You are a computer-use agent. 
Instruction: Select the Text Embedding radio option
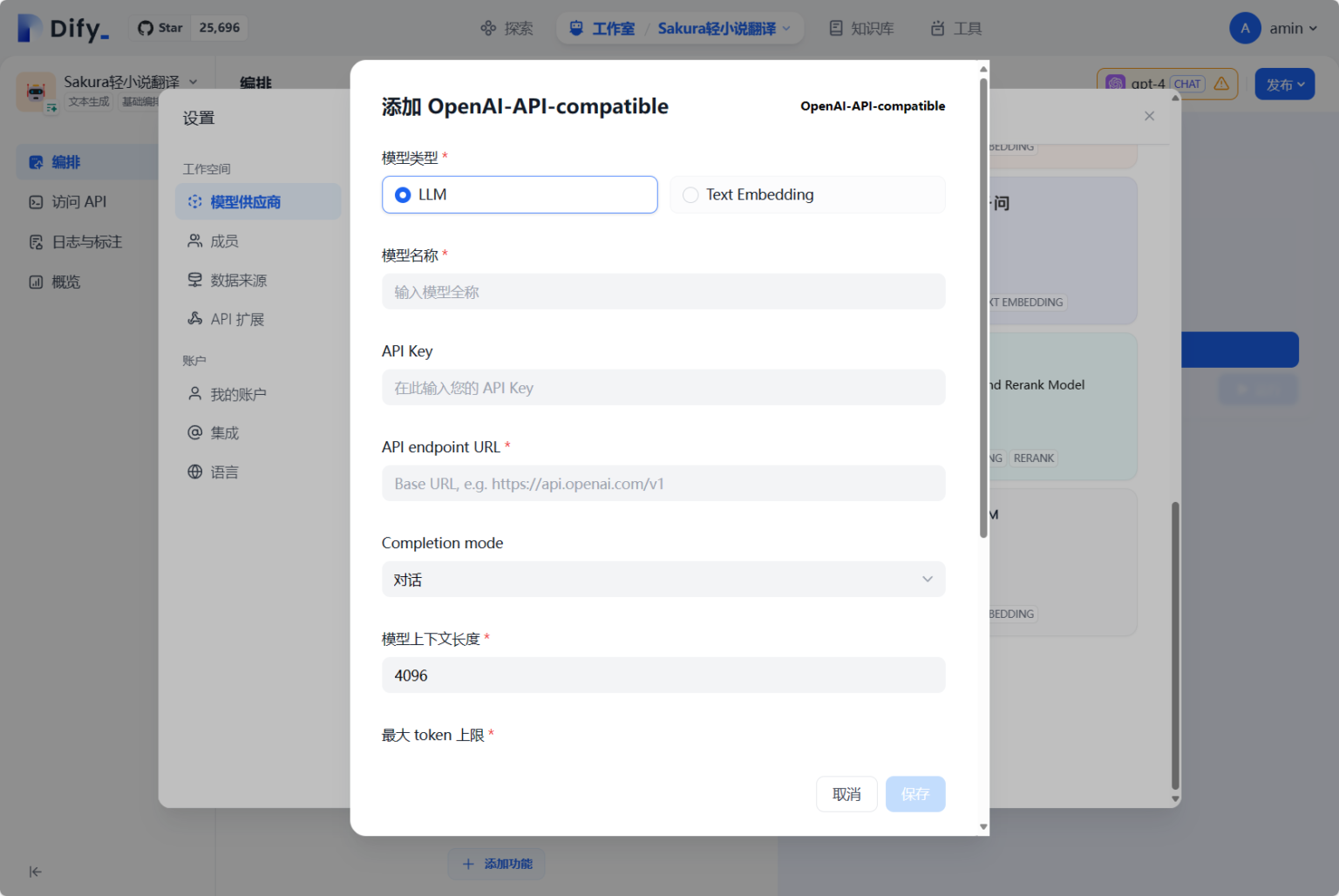pyautogui.click(x=690, y=195)
